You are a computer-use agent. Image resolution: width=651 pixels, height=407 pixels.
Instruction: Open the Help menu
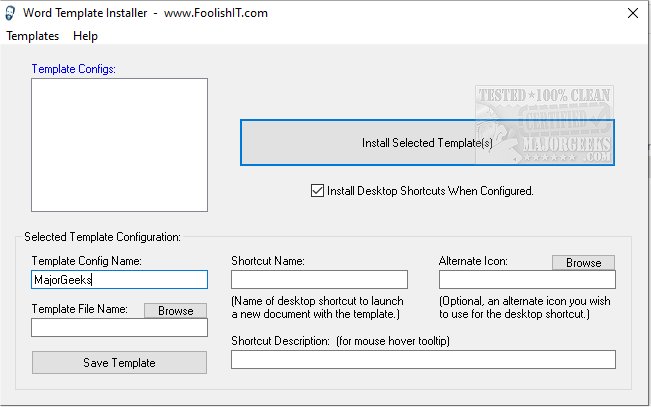coord(86,36)
